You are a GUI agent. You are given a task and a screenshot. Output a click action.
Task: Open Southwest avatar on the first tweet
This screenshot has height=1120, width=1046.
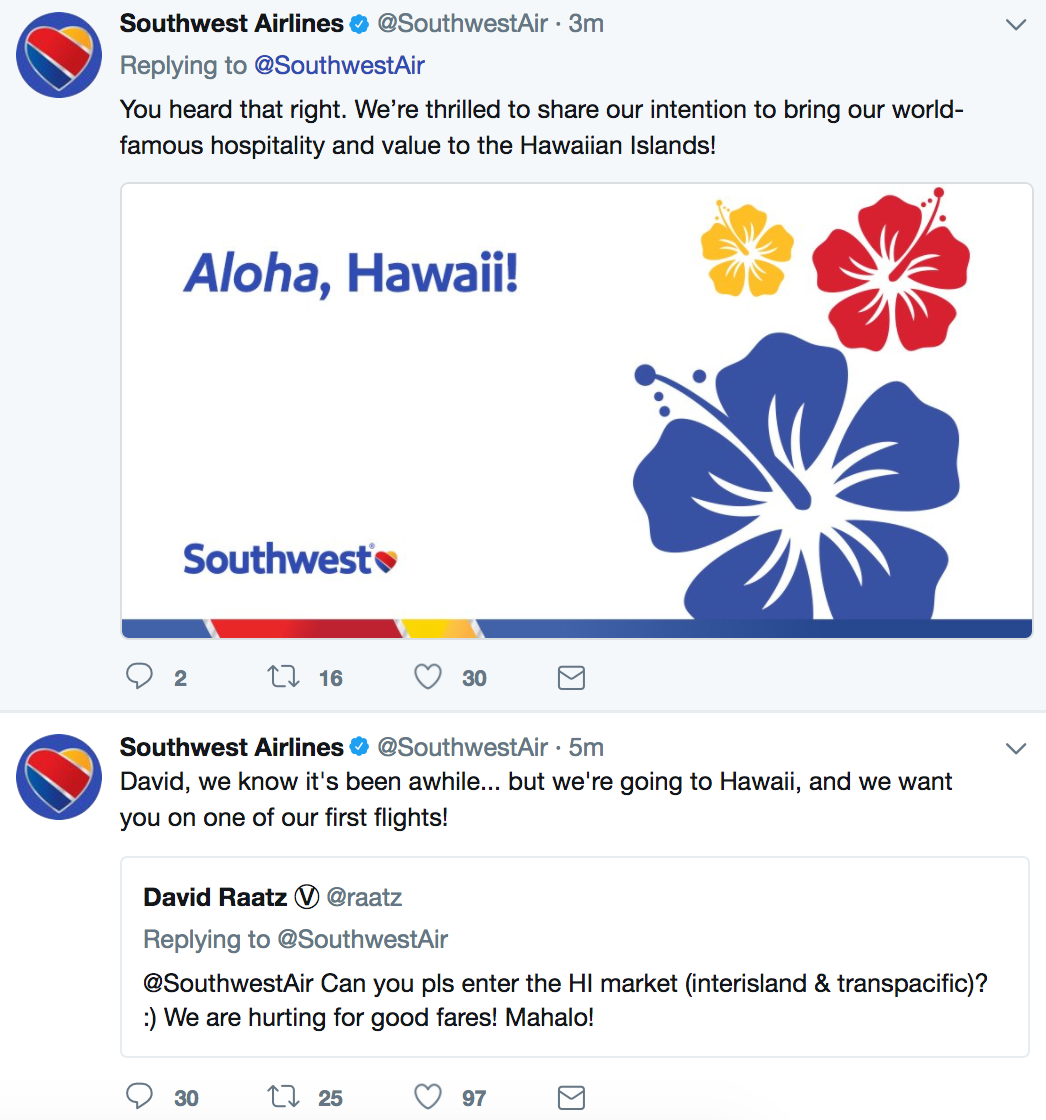[59, 55]
